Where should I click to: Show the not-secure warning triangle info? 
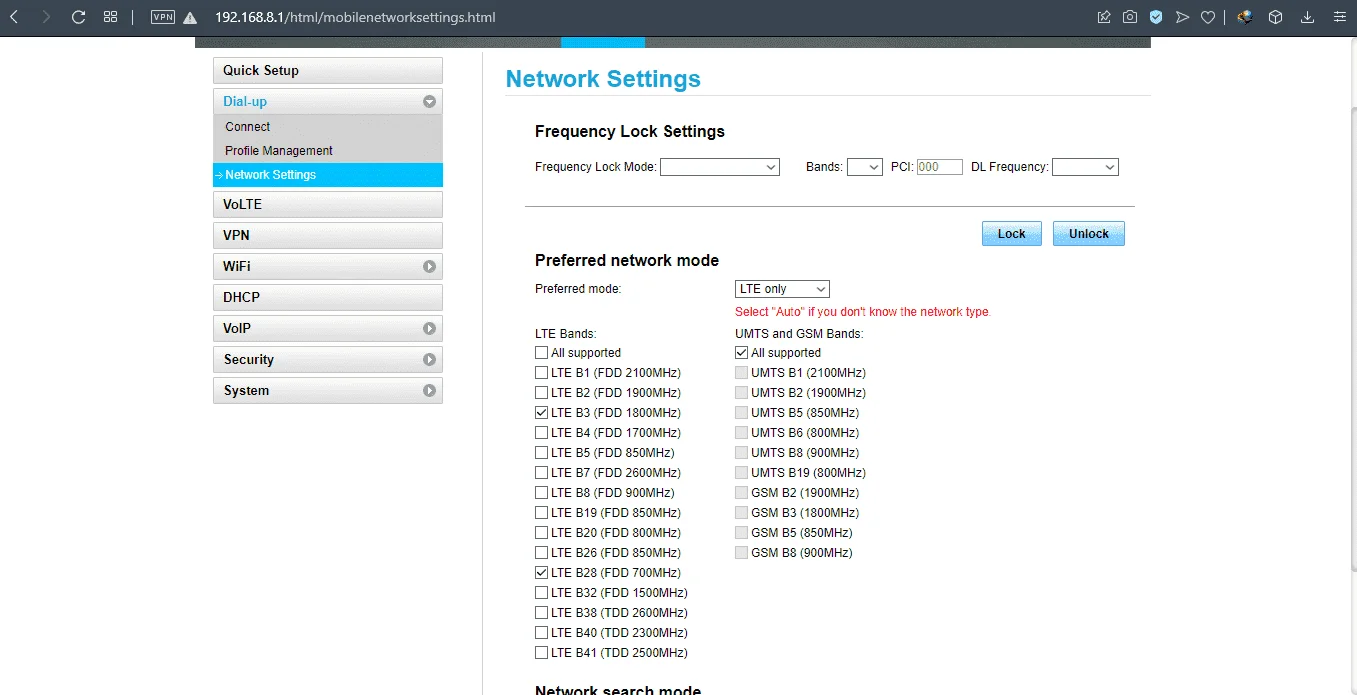(x=190, y=18)
